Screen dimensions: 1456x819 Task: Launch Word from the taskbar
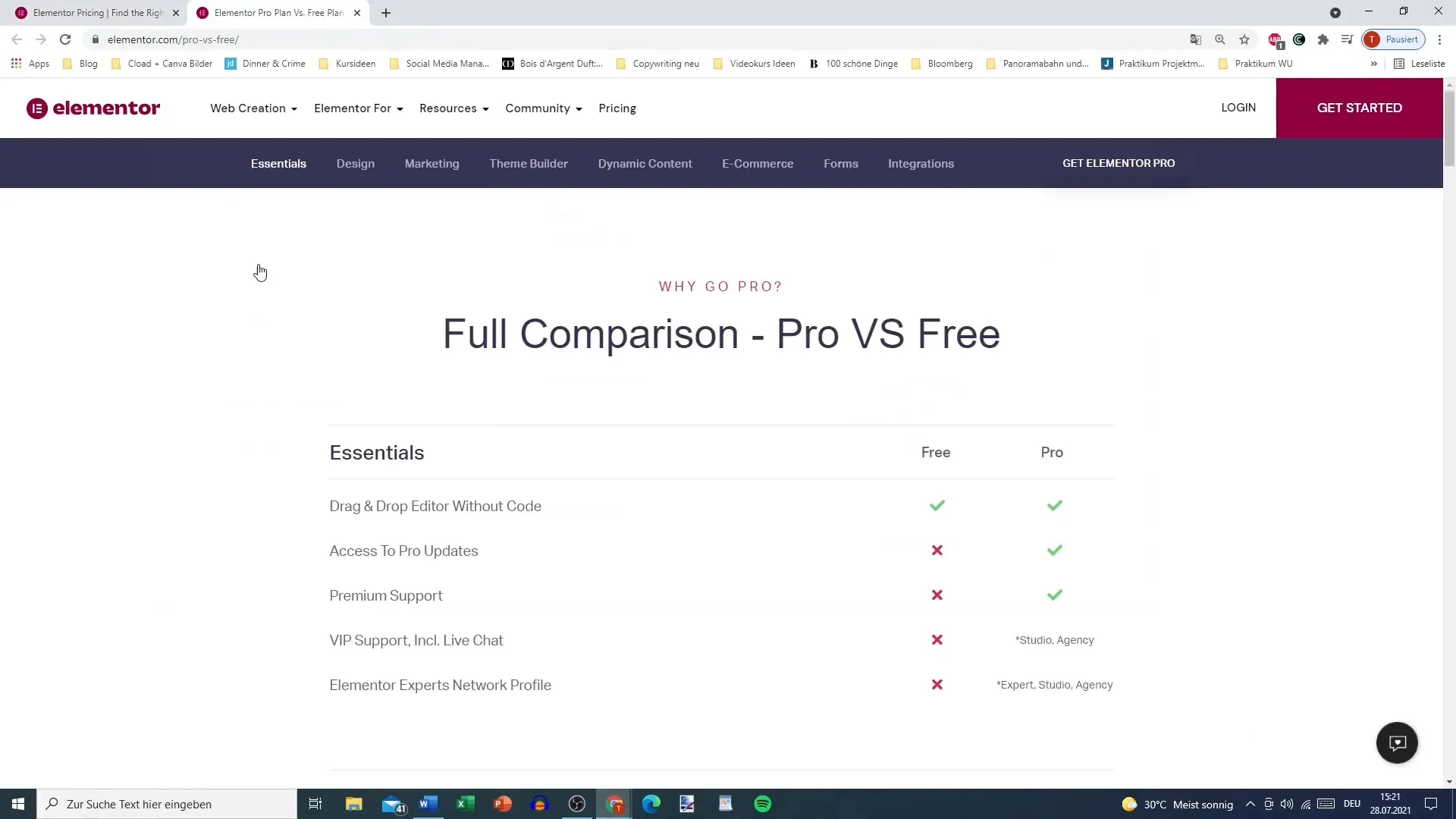(x=428, y=804)
